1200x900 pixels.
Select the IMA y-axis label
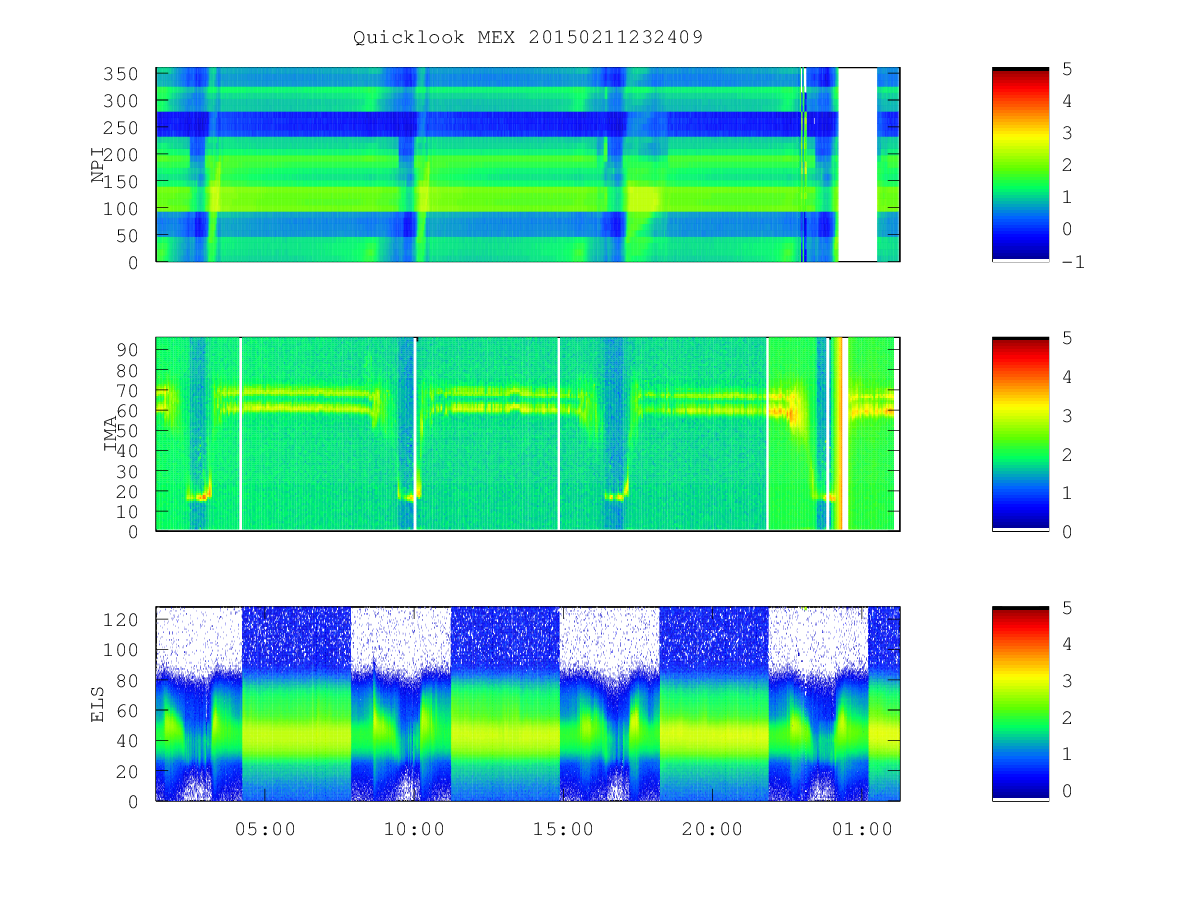pyautogui.click(x=110, y=434)
